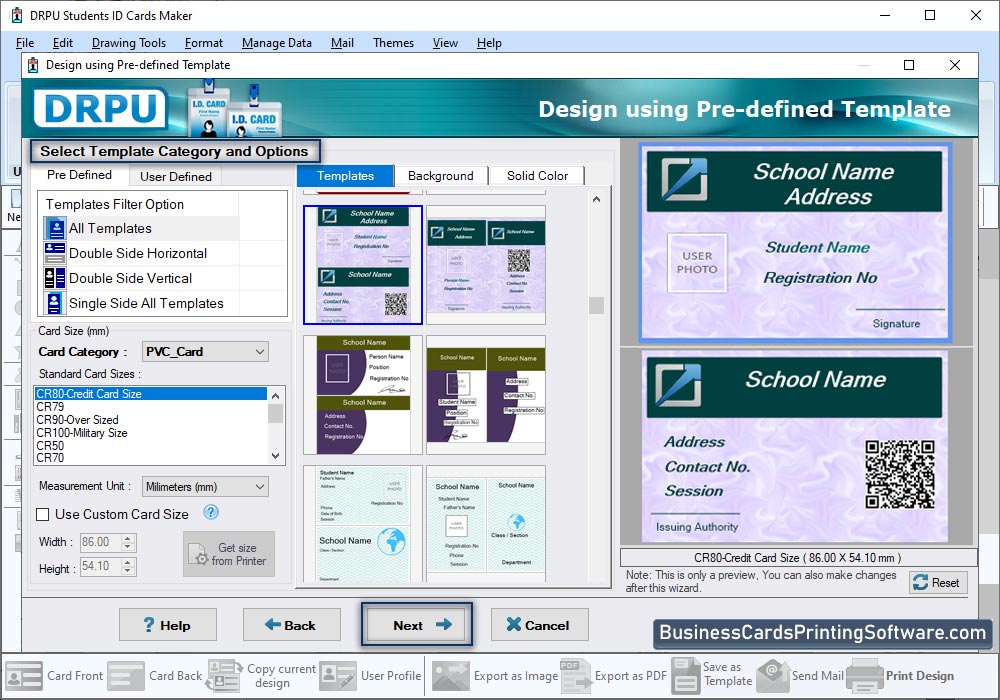The width and height of the screenshot is (1000, 700).
Task: Select teal globe side-by-side template
Action: pyautogui.click(x=486, y=524)
